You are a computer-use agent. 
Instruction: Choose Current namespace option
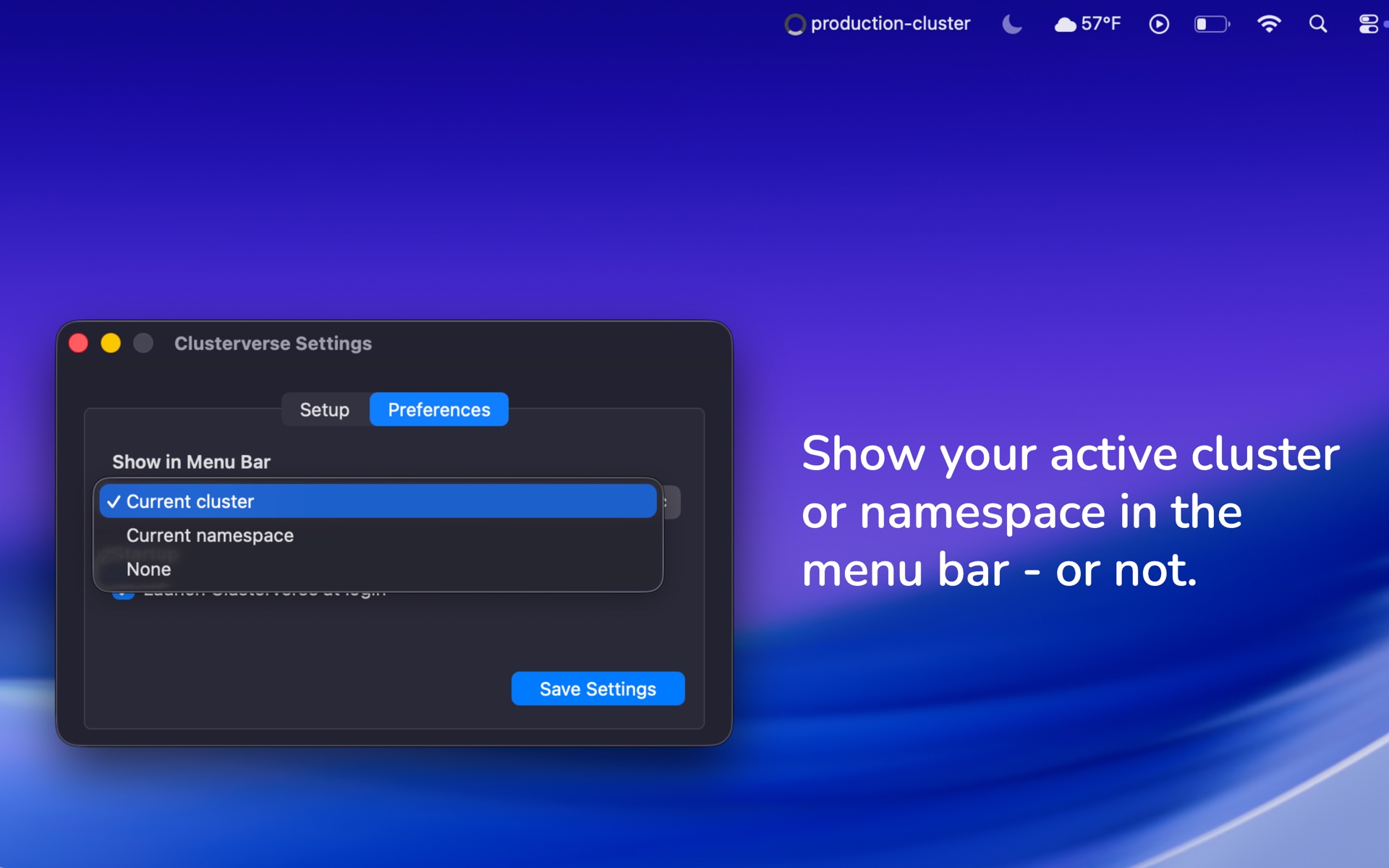378,535
